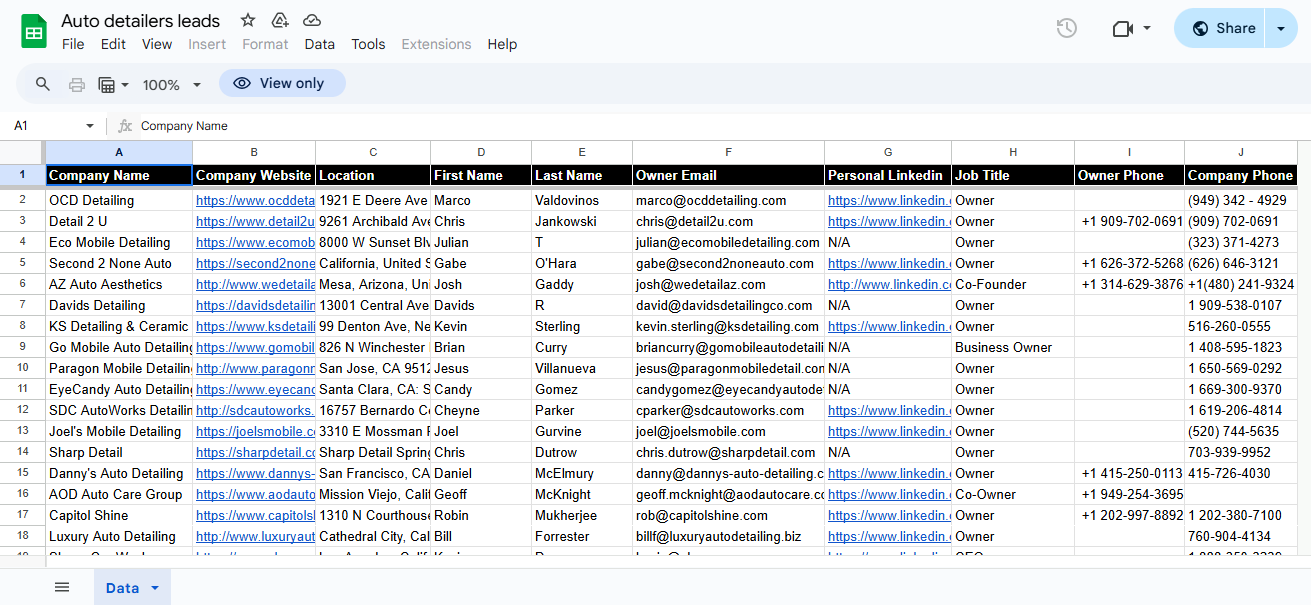Screen dimensions: 1311x605
Task: Star the Auto detailers leads document
Action: pyautogui.click(x=248, y=20)
